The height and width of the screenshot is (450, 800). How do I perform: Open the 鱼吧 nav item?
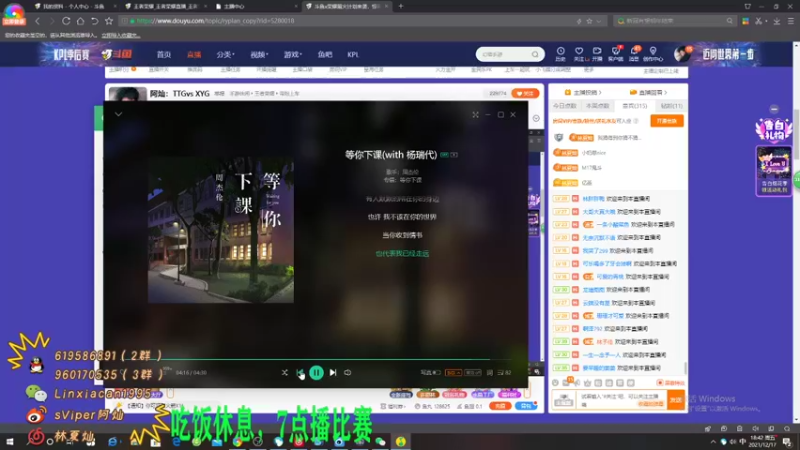pos(324,55)
